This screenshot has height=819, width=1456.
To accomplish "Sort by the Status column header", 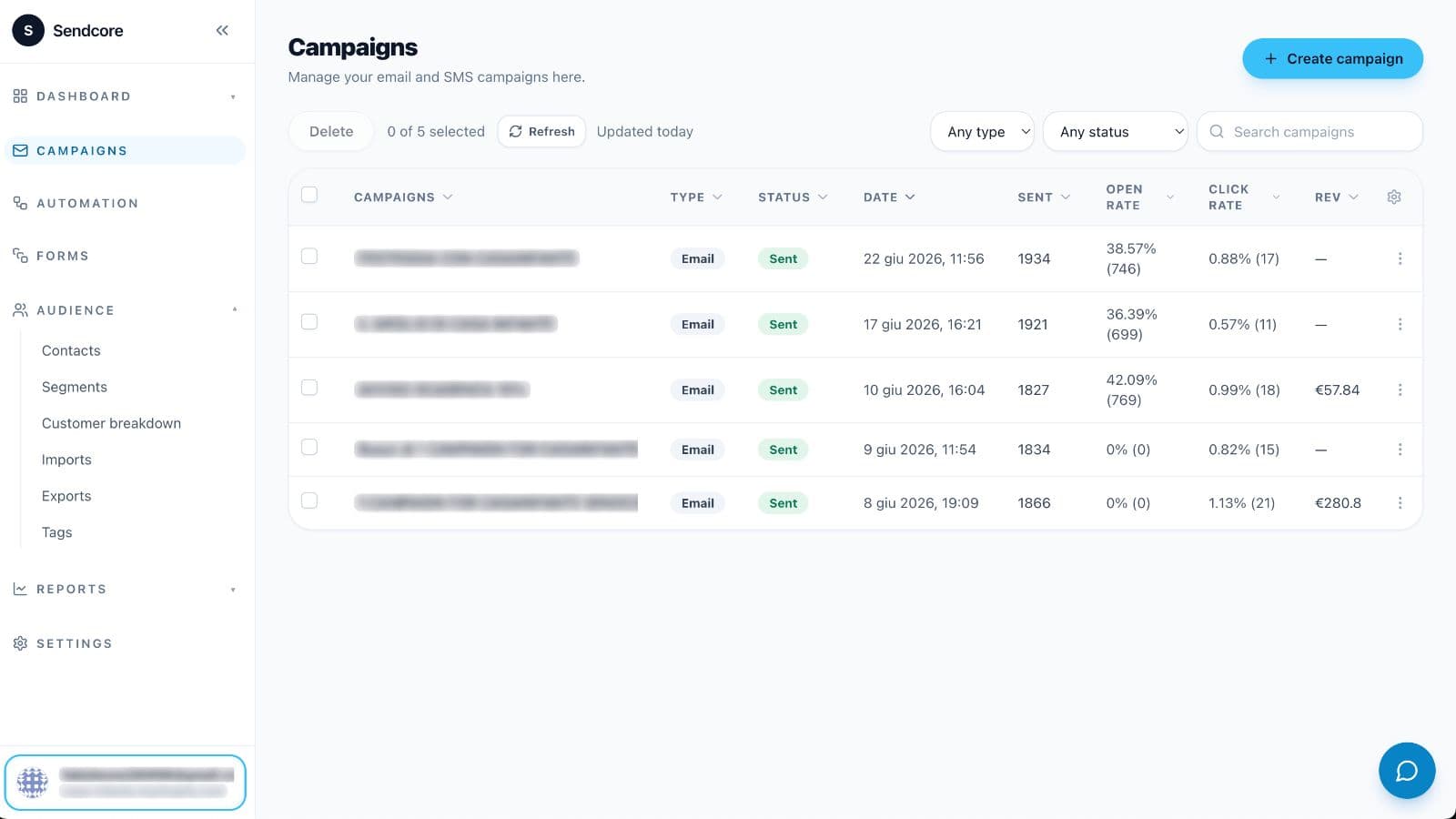I will (x=793, y=197).
